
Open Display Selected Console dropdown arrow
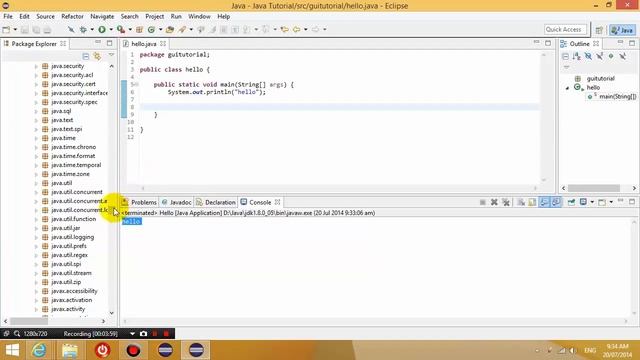(x=592, y=202)
